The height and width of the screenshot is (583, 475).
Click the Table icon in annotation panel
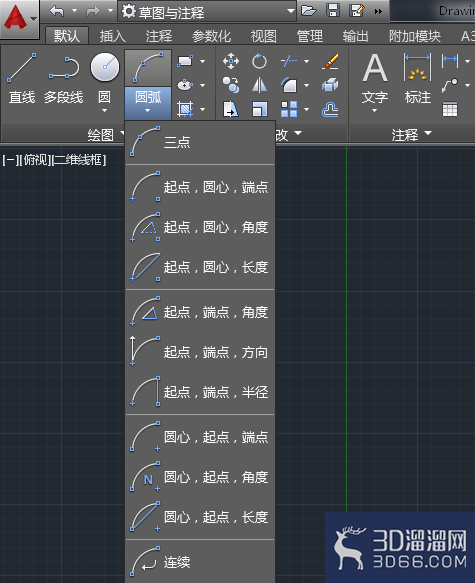pos(450,109)
